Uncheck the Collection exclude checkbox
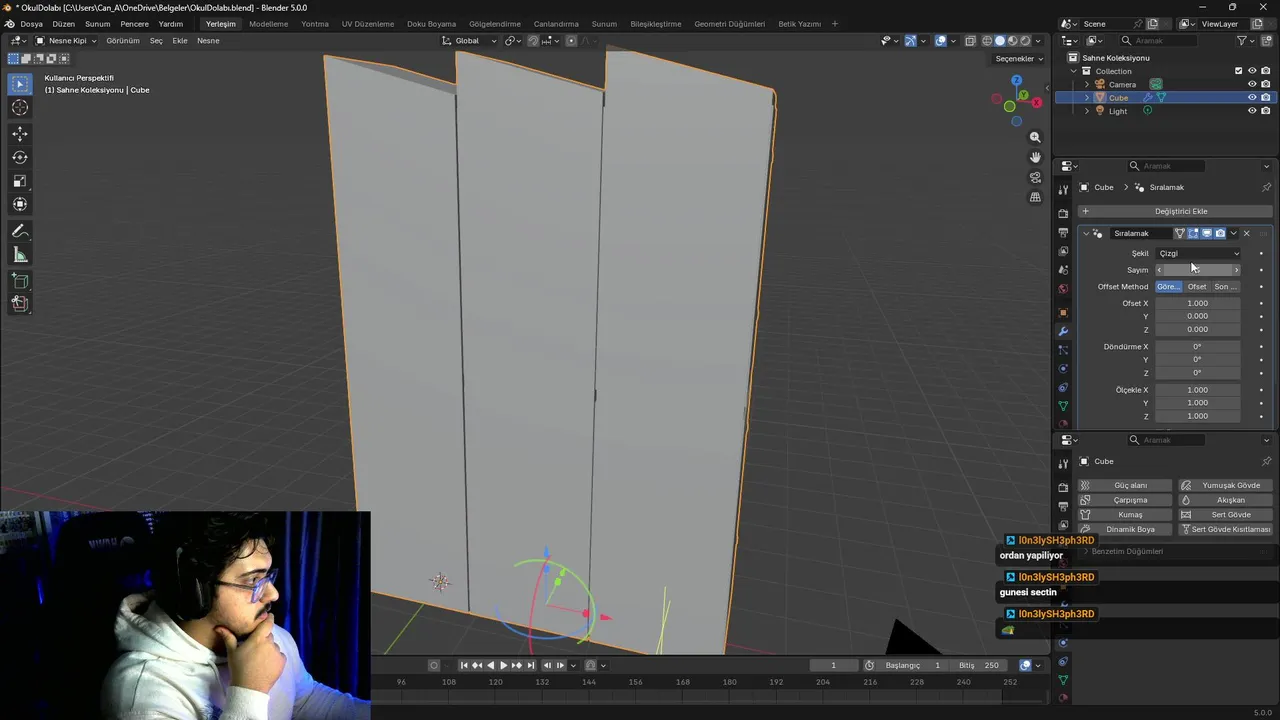 pyautogui.click(x=1238, y=71)
